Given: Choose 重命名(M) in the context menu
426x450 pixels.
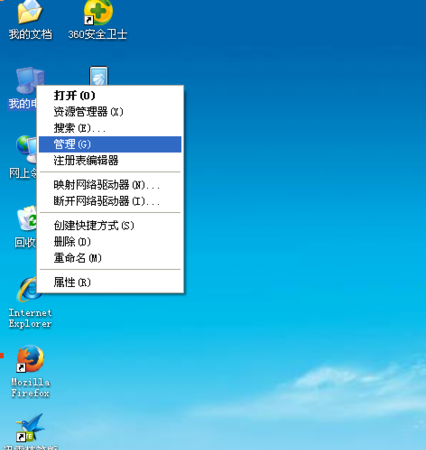Looking at the screenshot, I should coord(110,258).
